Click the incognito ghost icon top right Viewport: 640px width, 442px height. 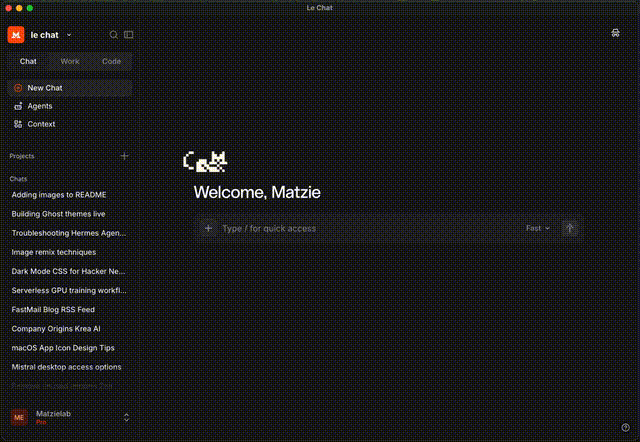click(x=616, y=33)
